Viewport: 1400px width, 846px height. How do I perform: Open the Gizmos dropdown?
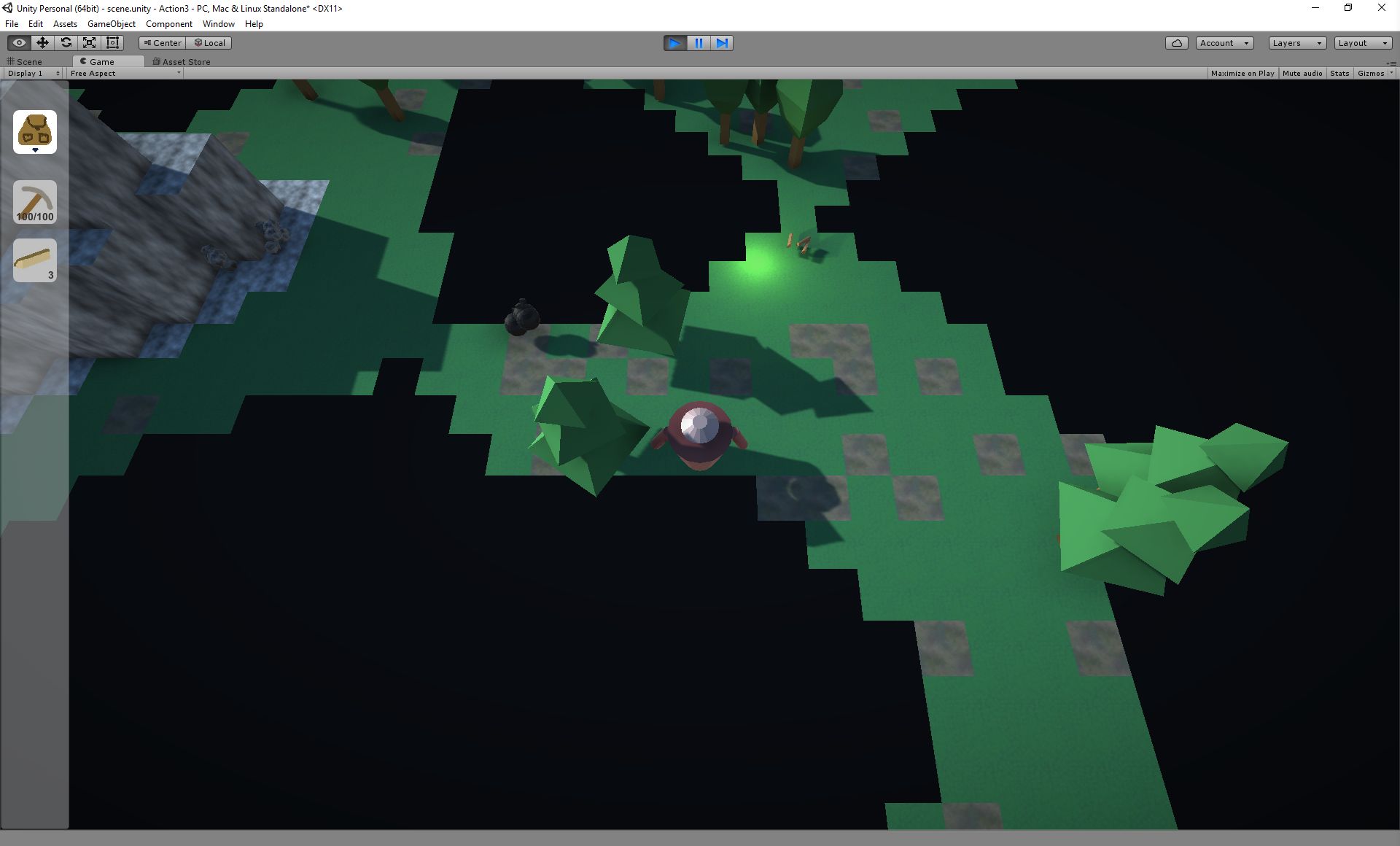pyautogui.click(x=1374, y=73)
